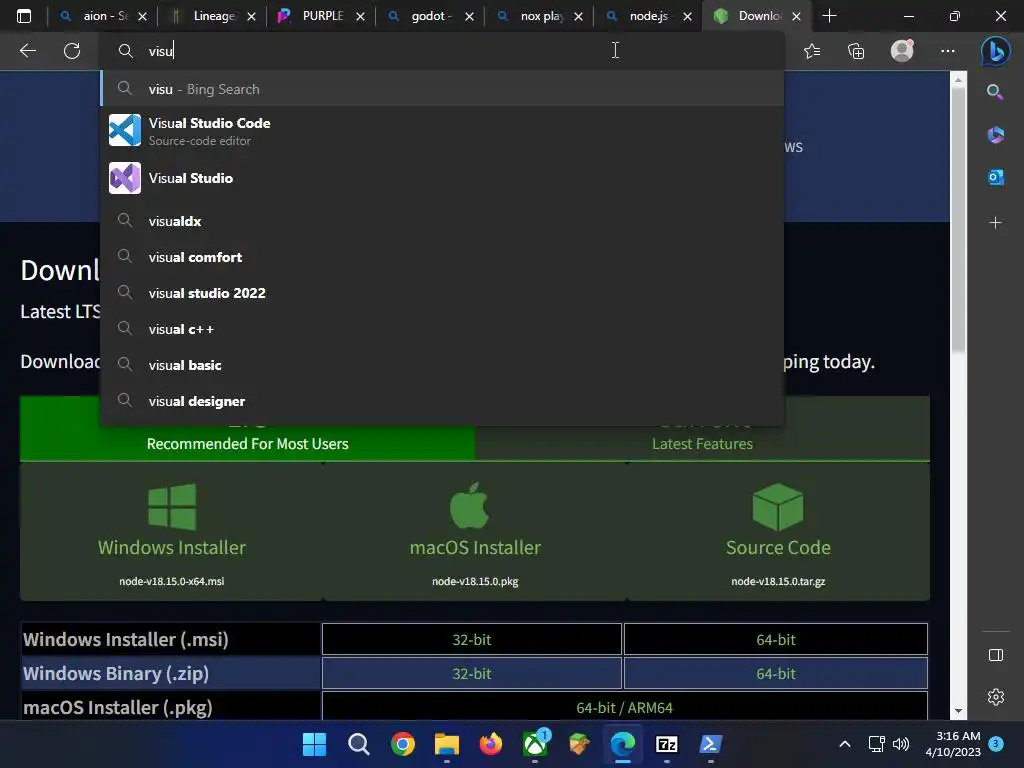Open Collections icon in toolbar
This screenshot has height=768, width=1024.
click(x=856, y=51)
